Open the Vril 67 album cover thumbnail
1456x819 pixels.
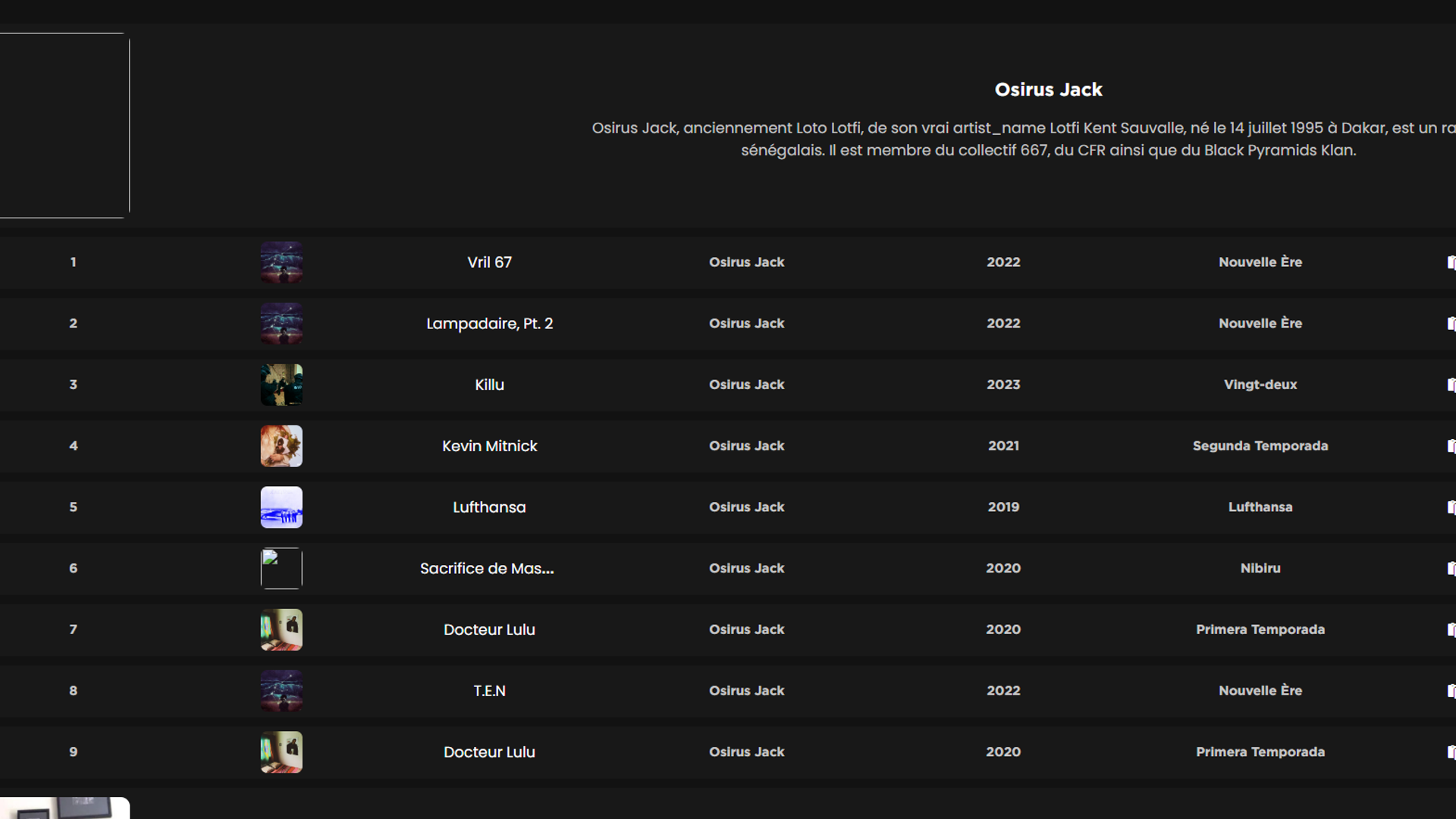click(x=281, y=262)
